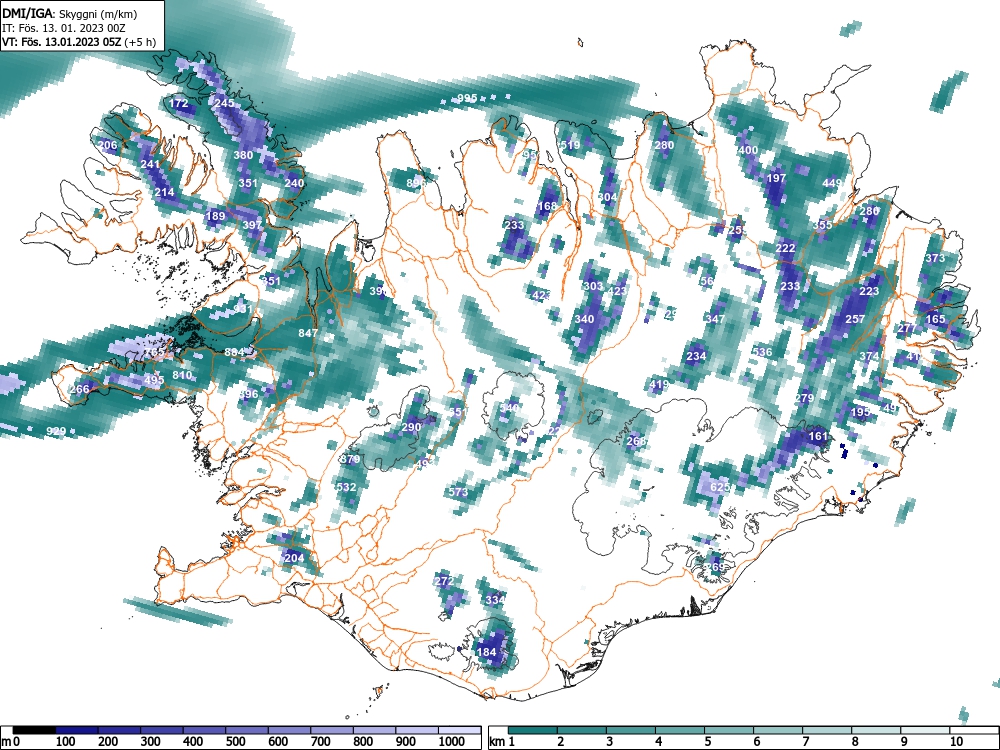
Task: Click the visibility value 290
Action: tap(411, 427)
